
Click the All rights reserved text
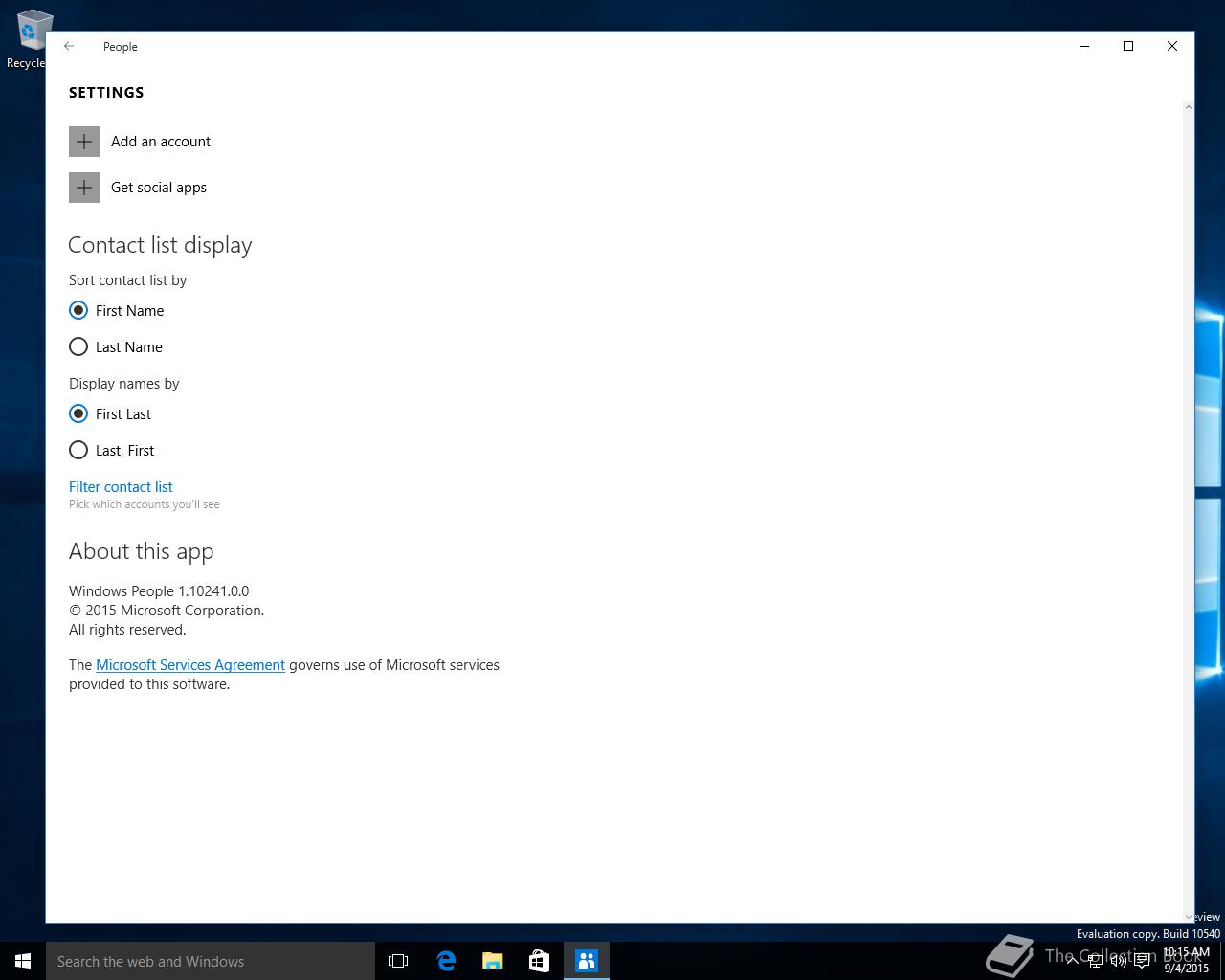tap(127, 629)
